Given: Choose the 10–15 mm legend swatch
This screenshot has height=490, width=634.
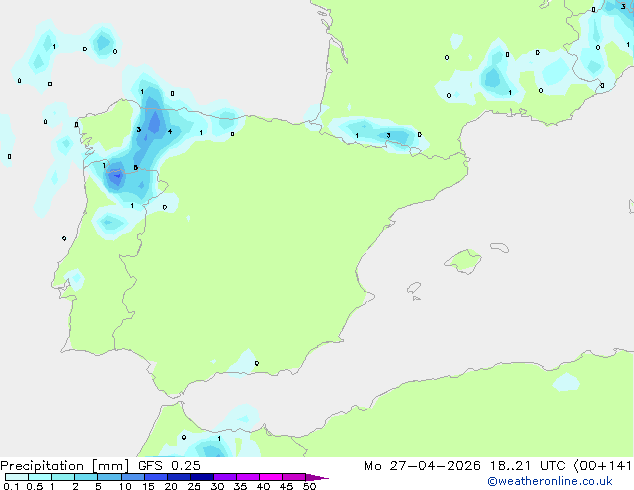Looking at the screenshot, I should point(132,477).
